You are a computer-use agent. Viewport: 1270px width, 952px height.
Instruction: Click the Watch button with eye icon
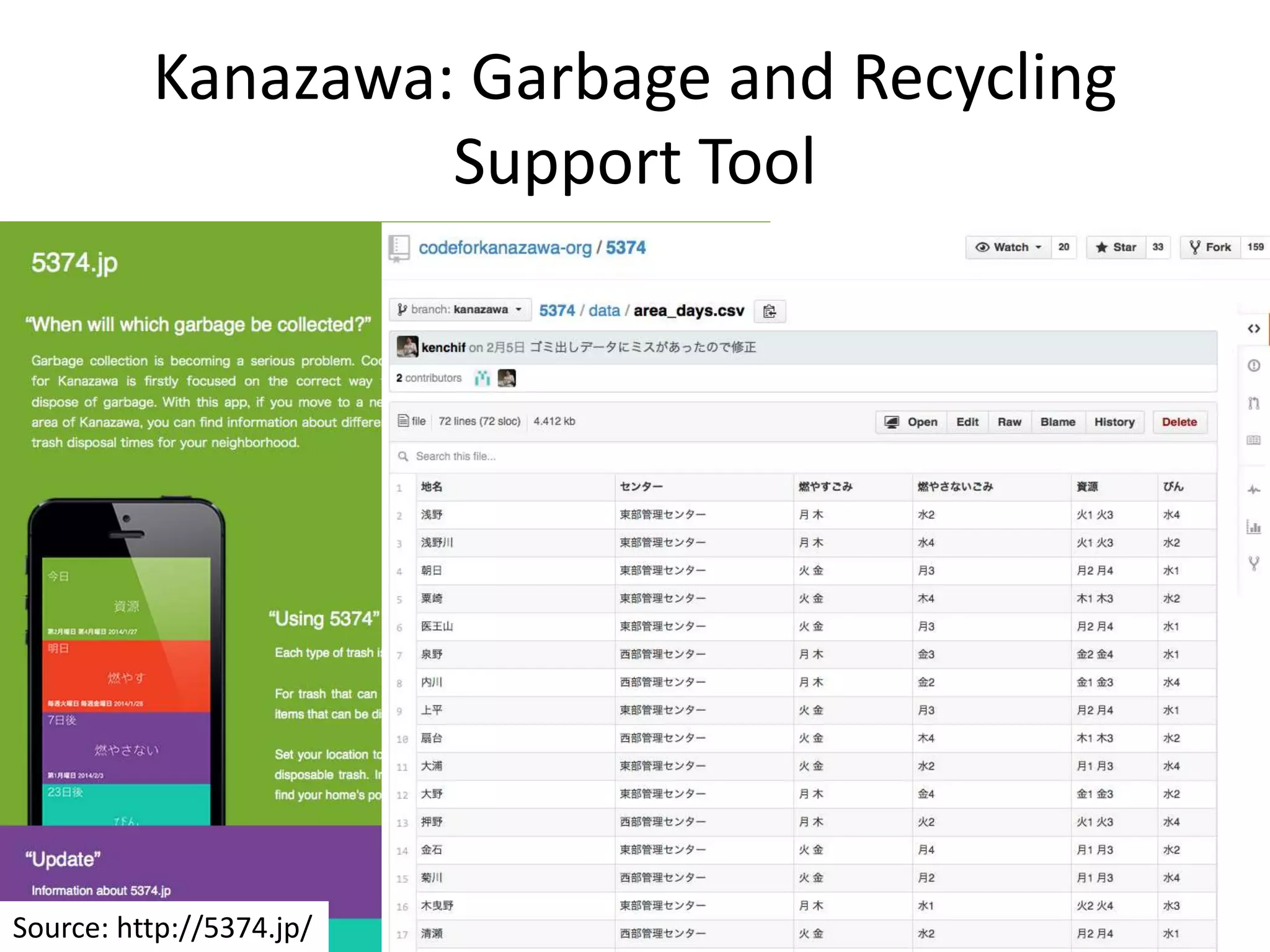[1008, 247]
